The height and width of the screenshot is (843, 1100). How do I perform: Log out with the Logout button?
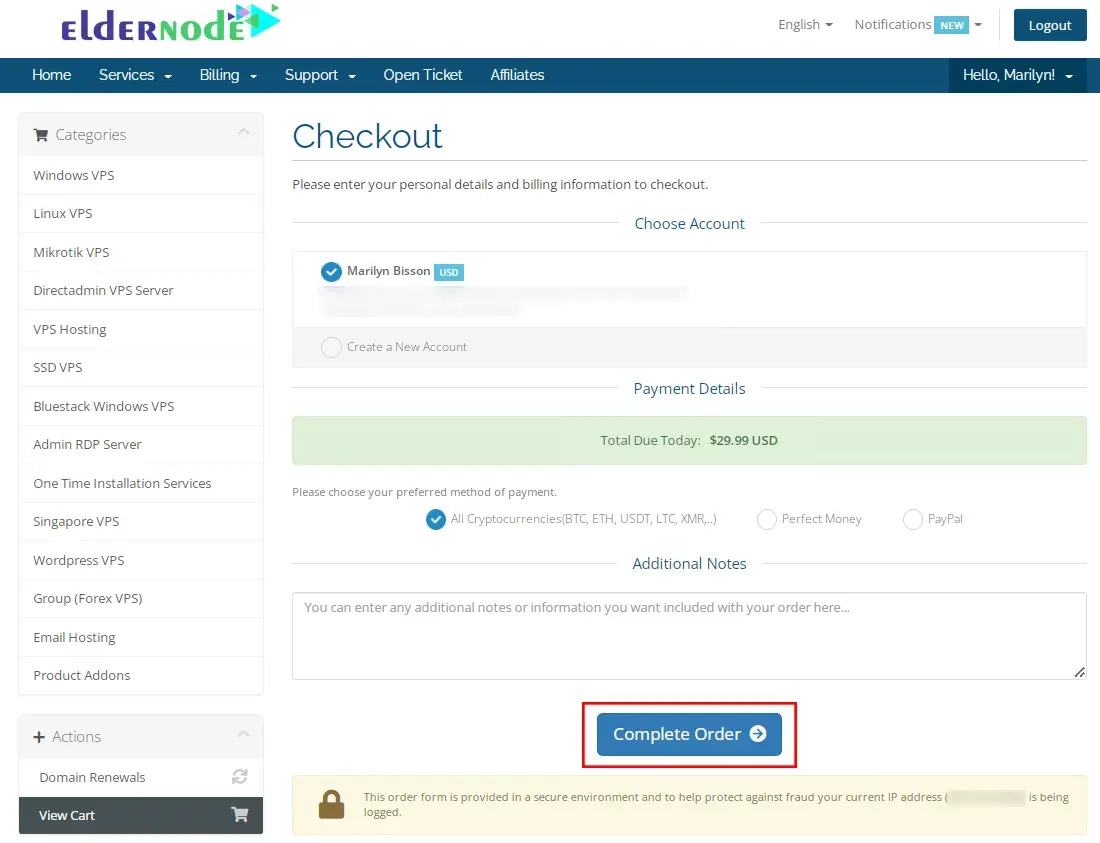[x=1049, y=25]
